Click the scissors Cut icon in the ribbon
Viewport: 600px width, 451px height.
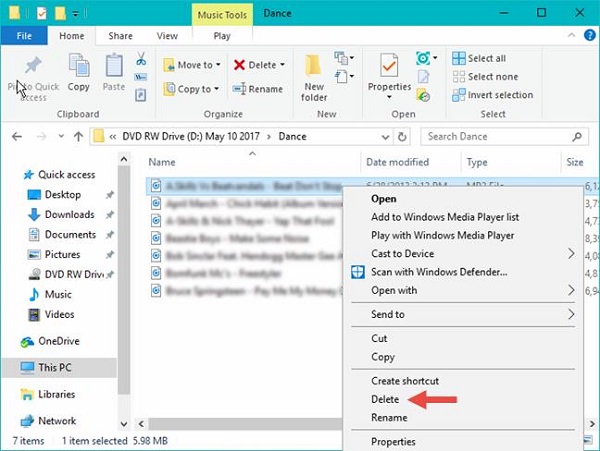141,59
